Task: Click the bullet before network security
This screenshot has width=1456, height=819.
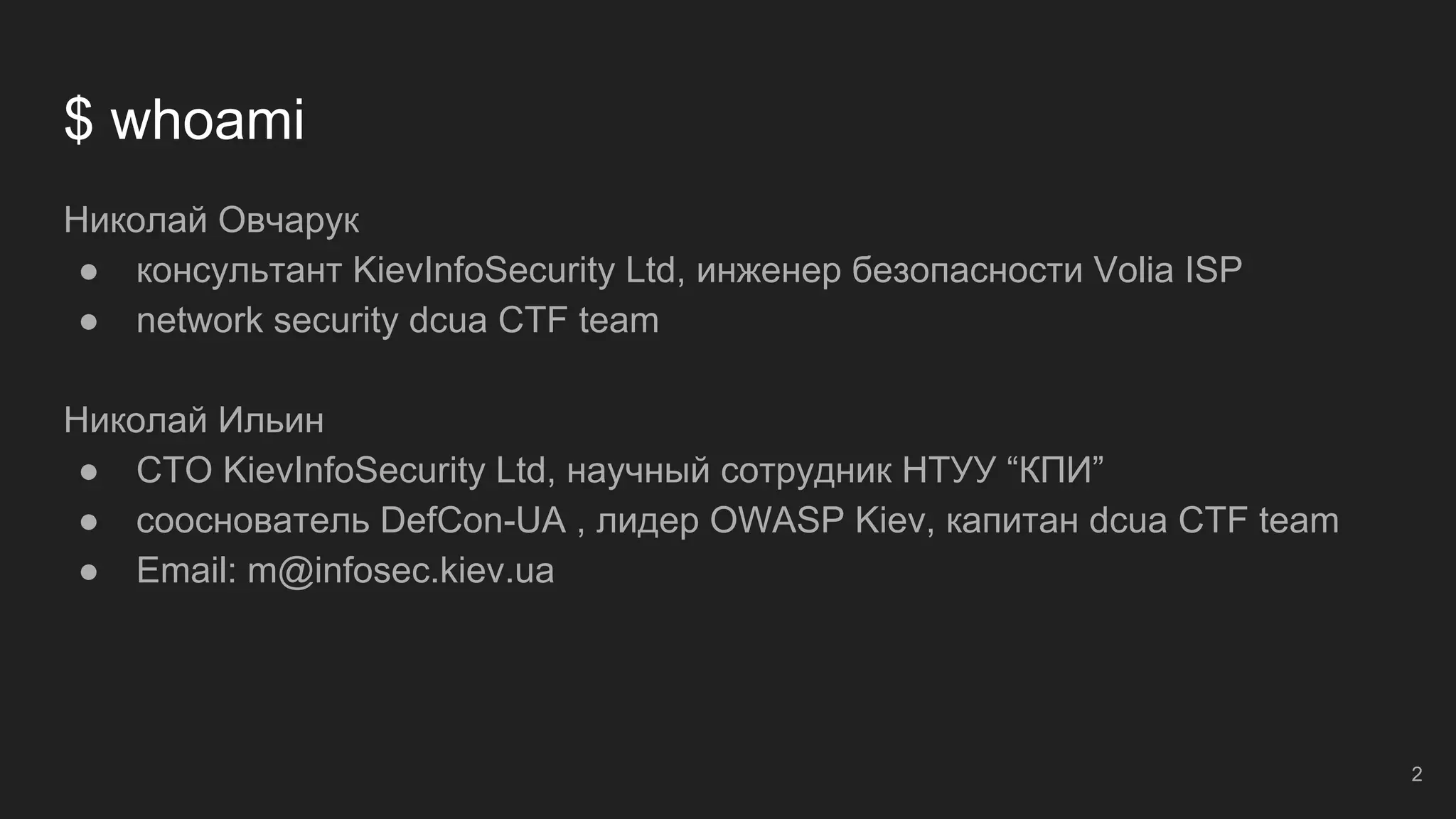Action: pos(89,322)
